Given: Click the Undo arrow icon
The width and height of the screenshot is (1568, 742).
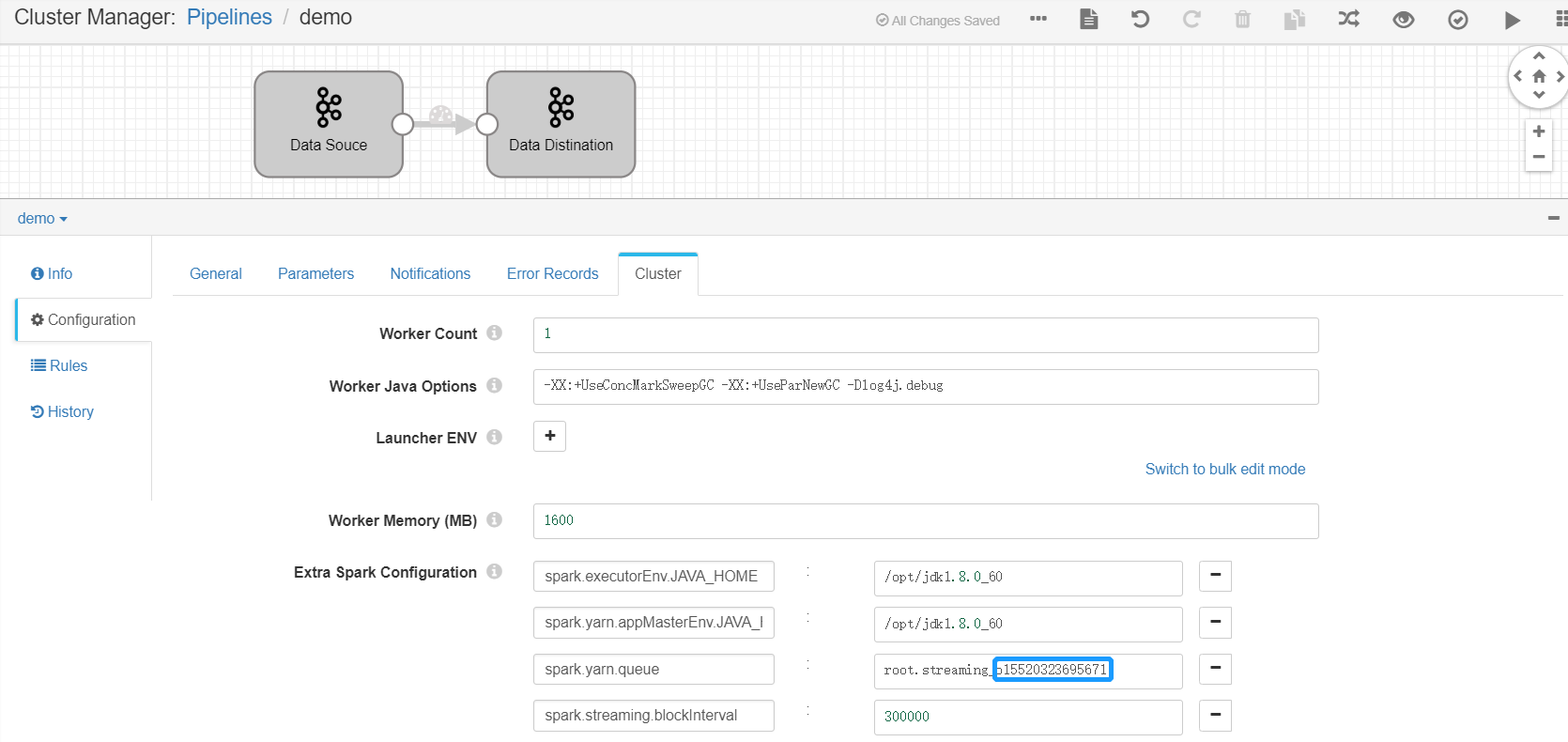Looking at the screenshot, I should click(1140, 19).
